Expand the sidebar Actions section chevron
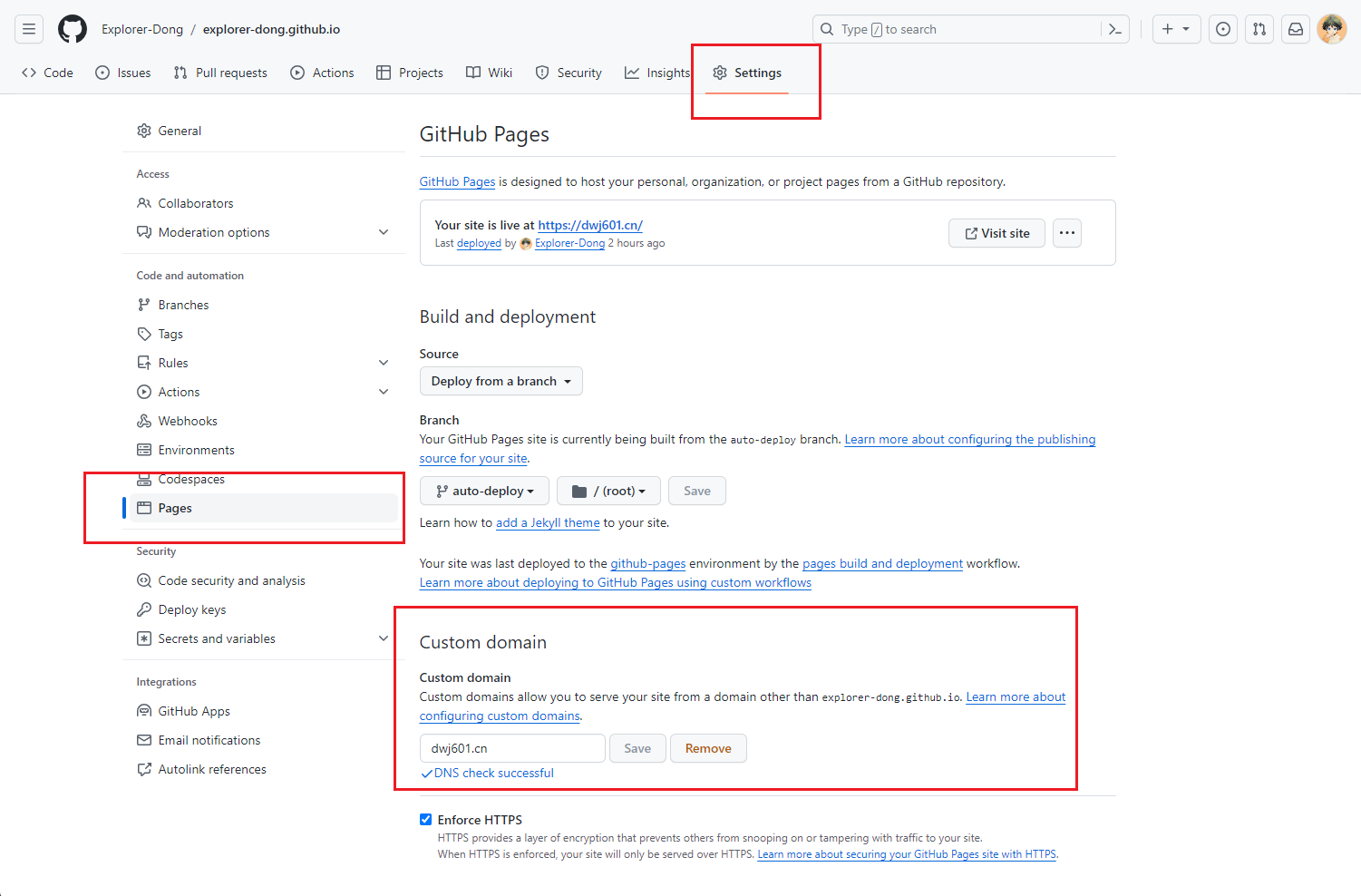This screenshot has height=896, width=1361. pyautogui.click(x=384, y=392)
